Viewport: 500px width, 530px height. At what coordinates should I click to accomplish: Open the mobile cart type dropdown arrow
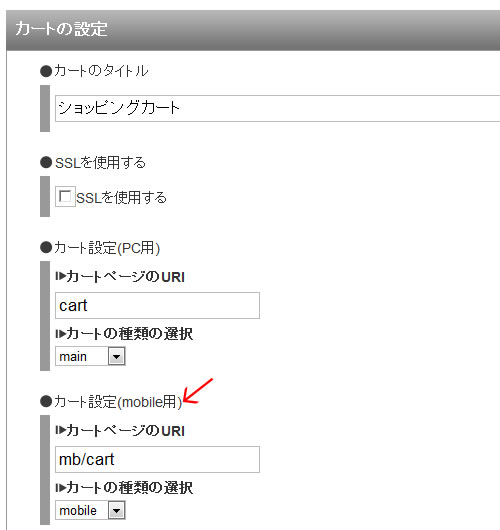coord(117,510)
